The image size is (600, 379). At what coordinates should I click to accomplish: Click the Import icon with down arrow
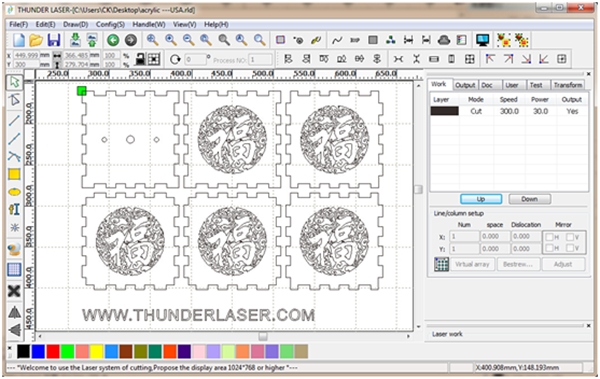[75, 40]
